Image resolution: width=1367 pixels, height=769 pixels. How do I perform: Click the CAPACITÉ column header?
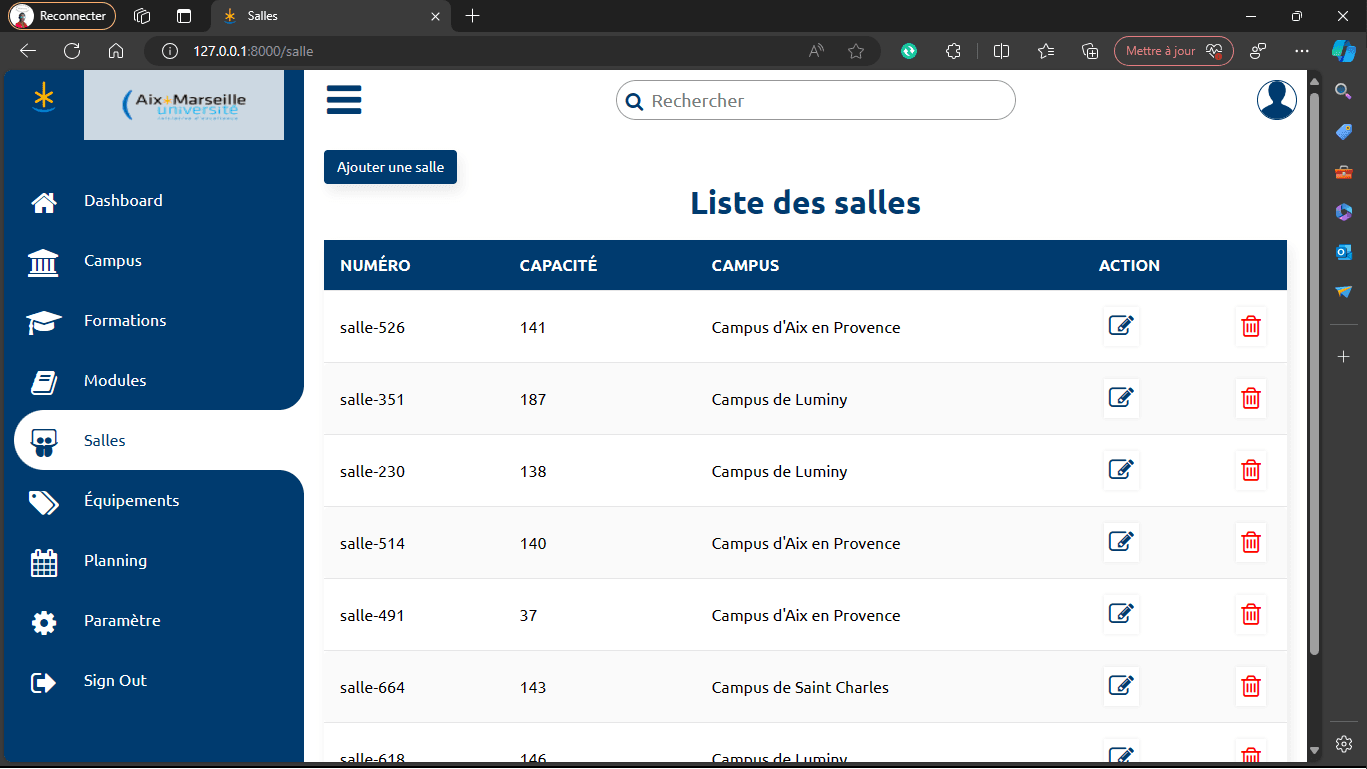(x=558, y=265)
